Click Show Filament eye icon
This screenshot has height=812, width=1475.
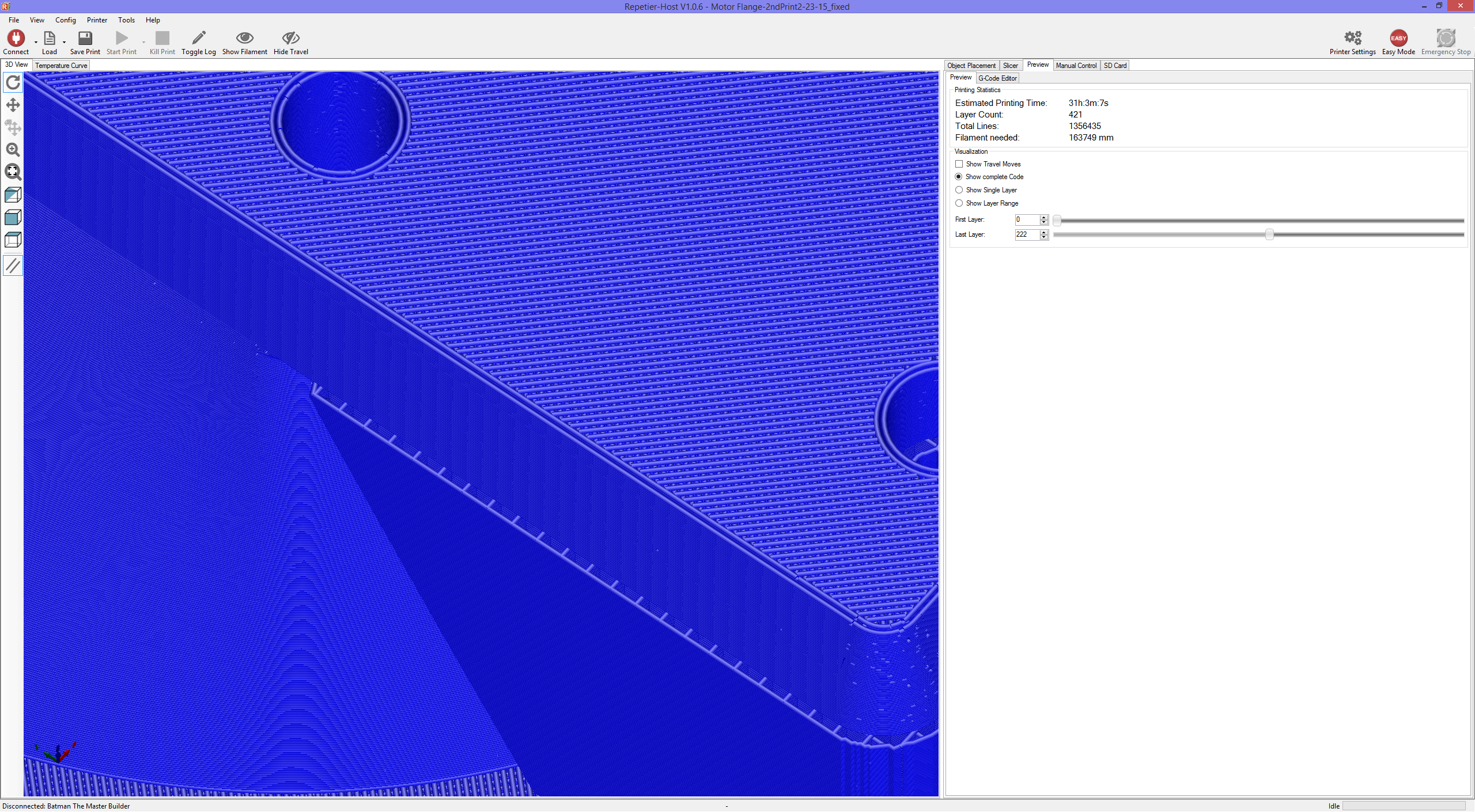click(244, 39)
